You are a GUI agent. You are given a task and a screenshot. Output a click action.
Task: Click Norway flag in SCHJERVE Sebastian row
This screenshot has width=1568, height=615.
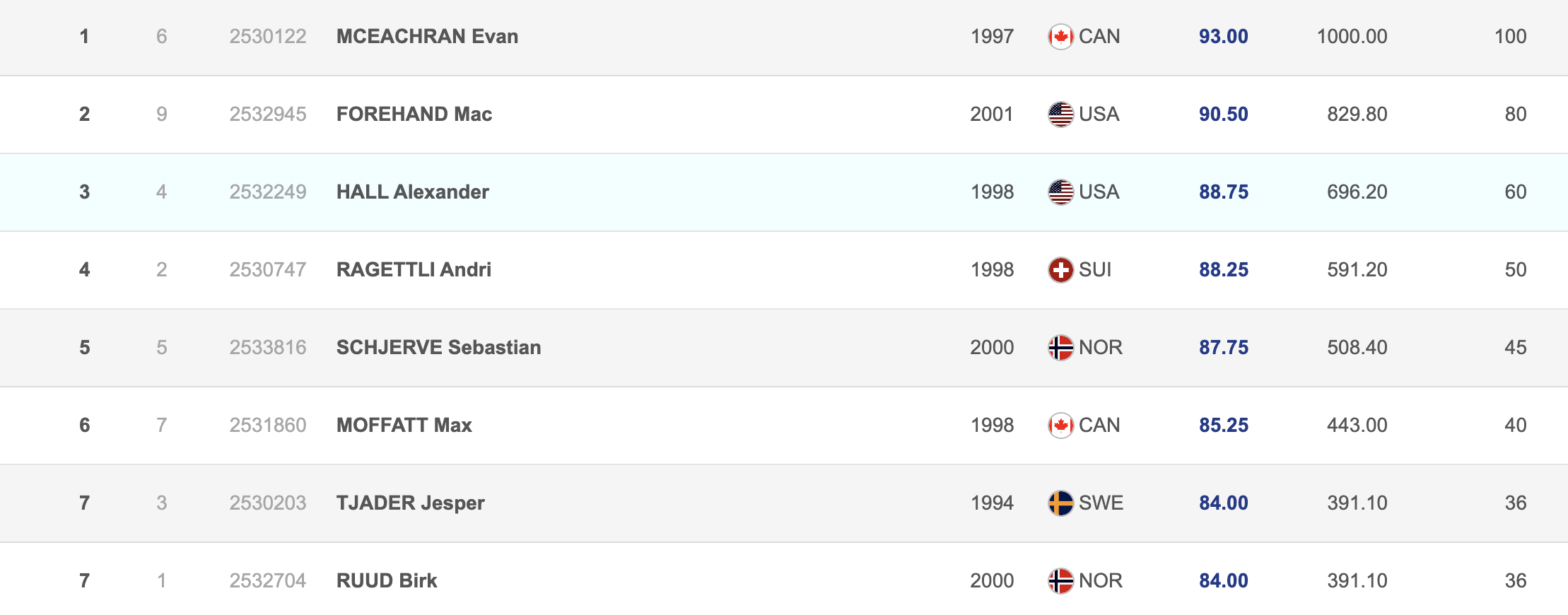(x=1060, y=348)
